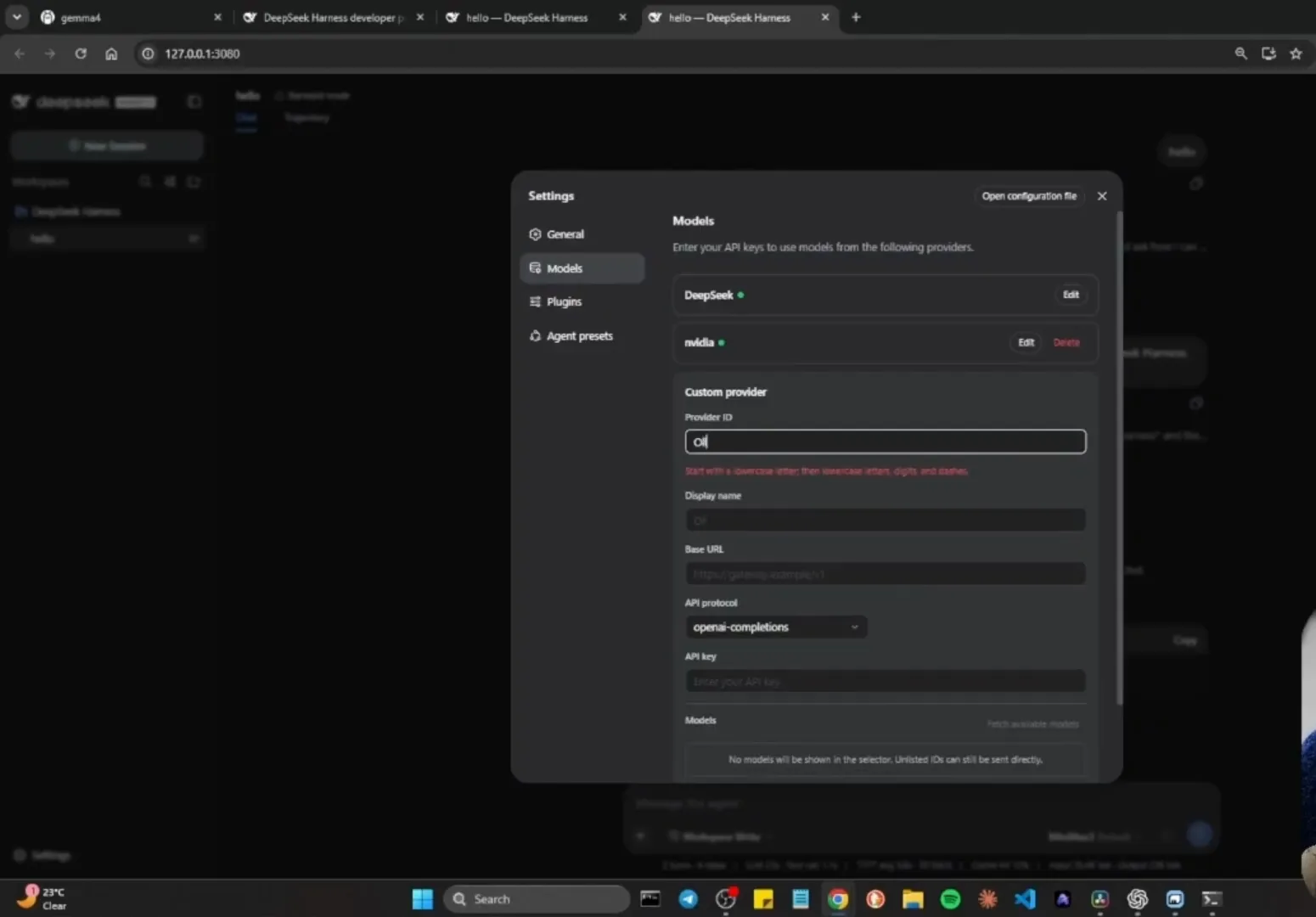Go back in the browser
Screen dimensions: 1316x917
coord(20,53)
